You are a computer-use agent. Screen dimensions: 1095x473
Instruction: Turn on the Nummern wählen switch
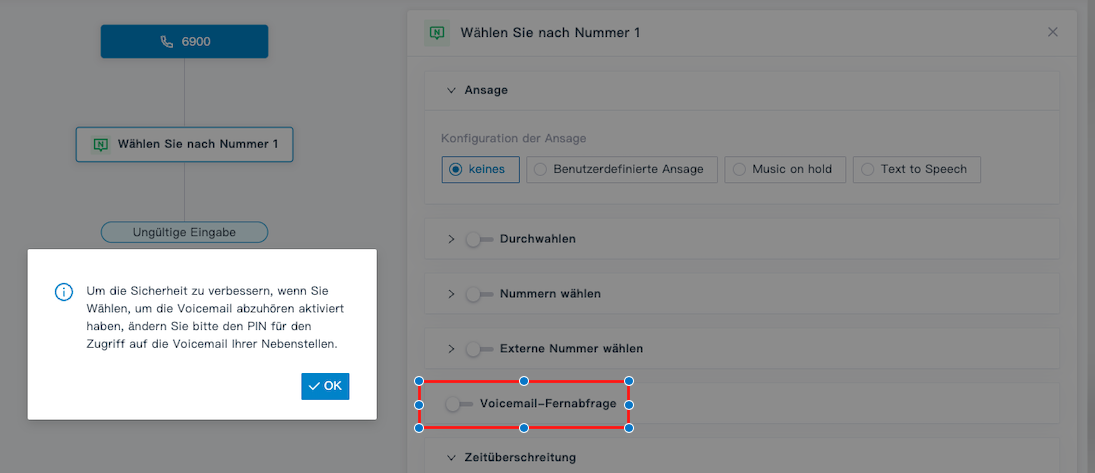[x=479, y=294]
